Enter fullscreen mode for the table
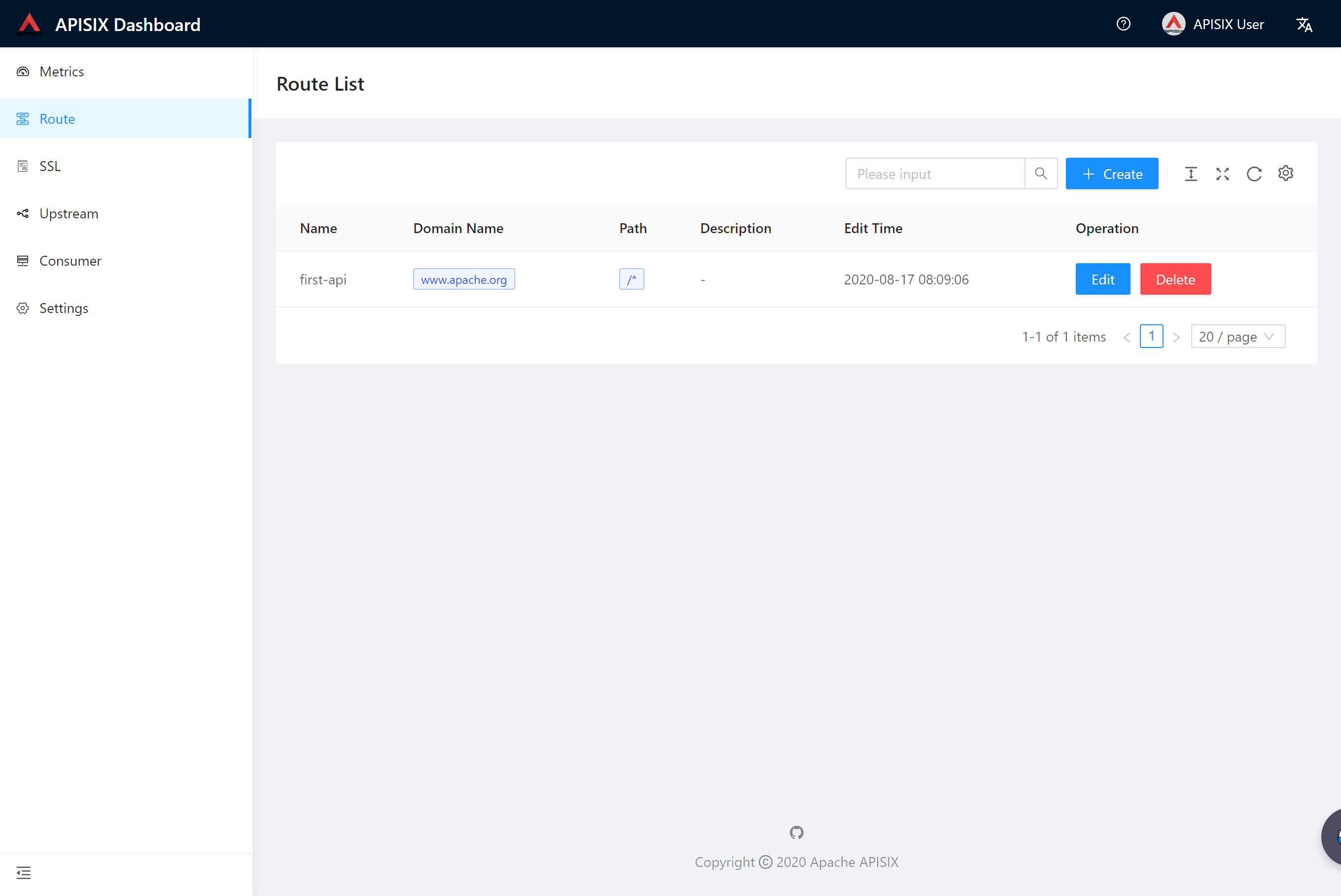Viewport: 1341px width, 896px height. (x=1222, y=173)
